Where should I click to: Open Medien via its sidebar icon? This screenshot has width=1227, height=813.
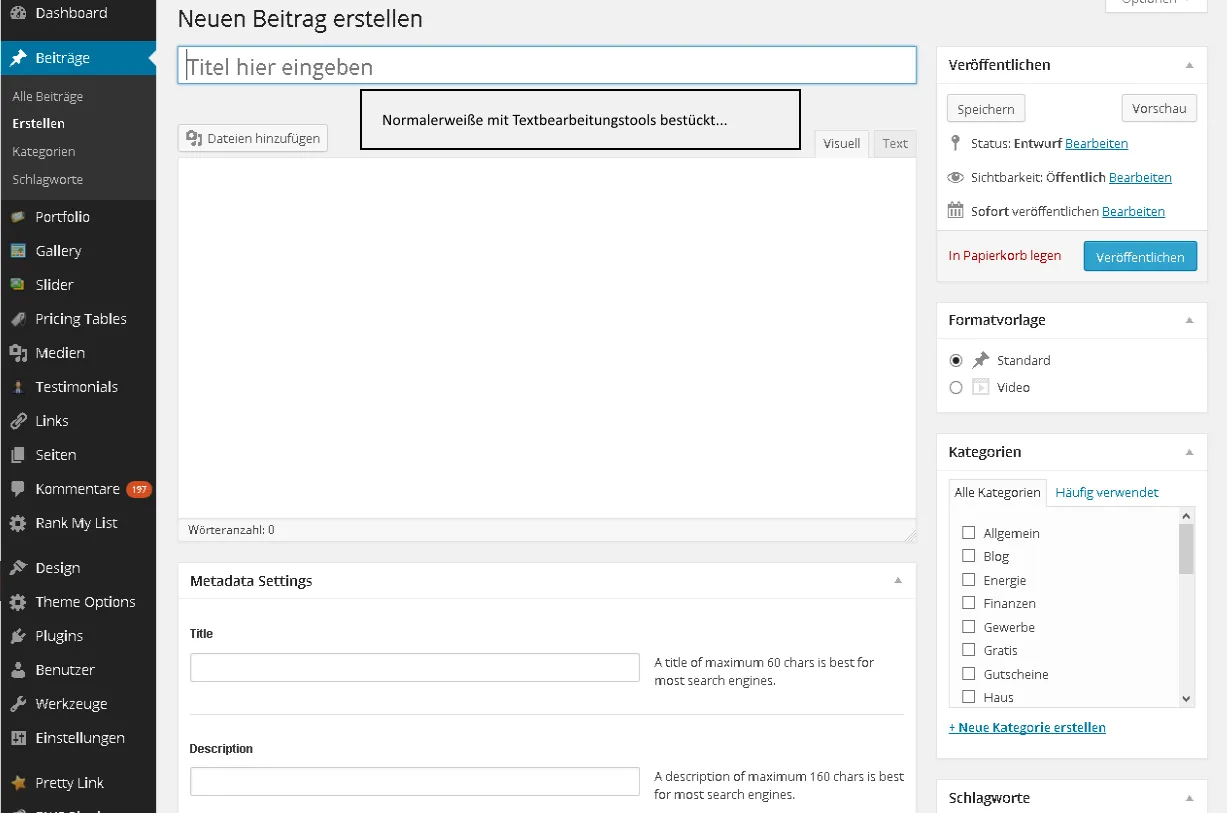pos(18,353)
